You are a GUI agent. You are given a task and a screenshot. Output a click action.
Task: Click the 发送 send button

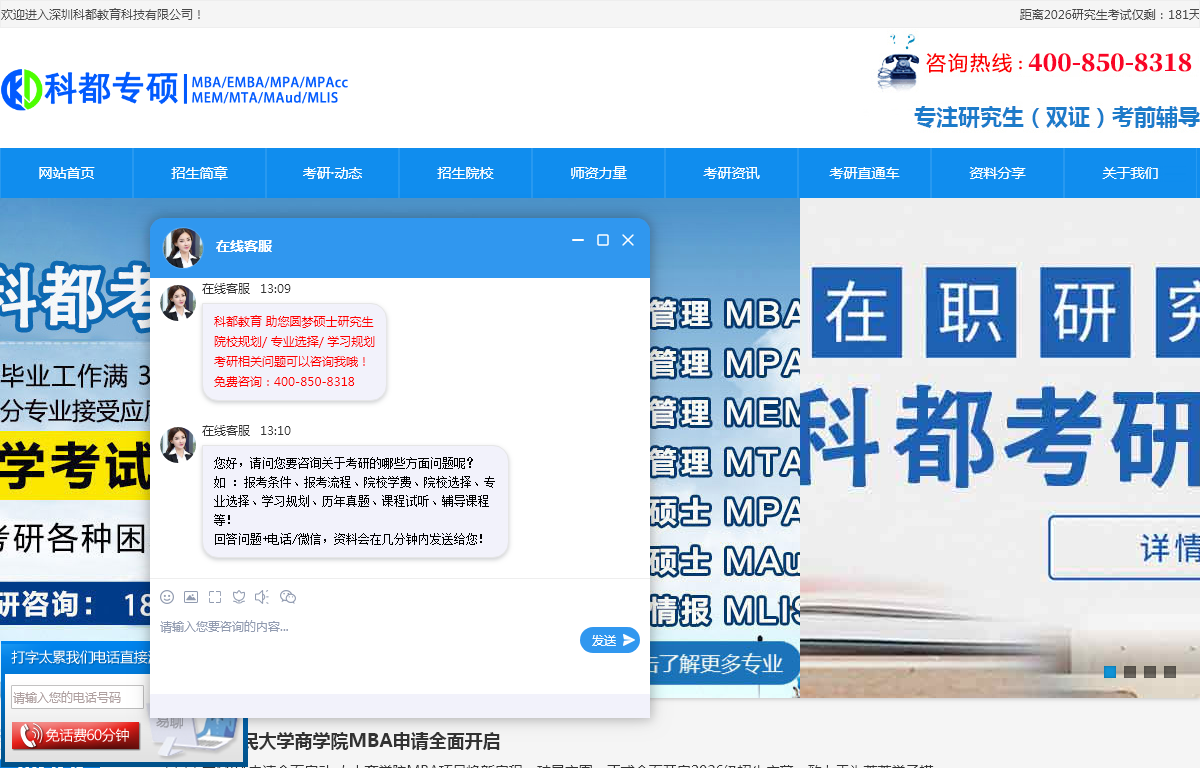tap(610, 640)
